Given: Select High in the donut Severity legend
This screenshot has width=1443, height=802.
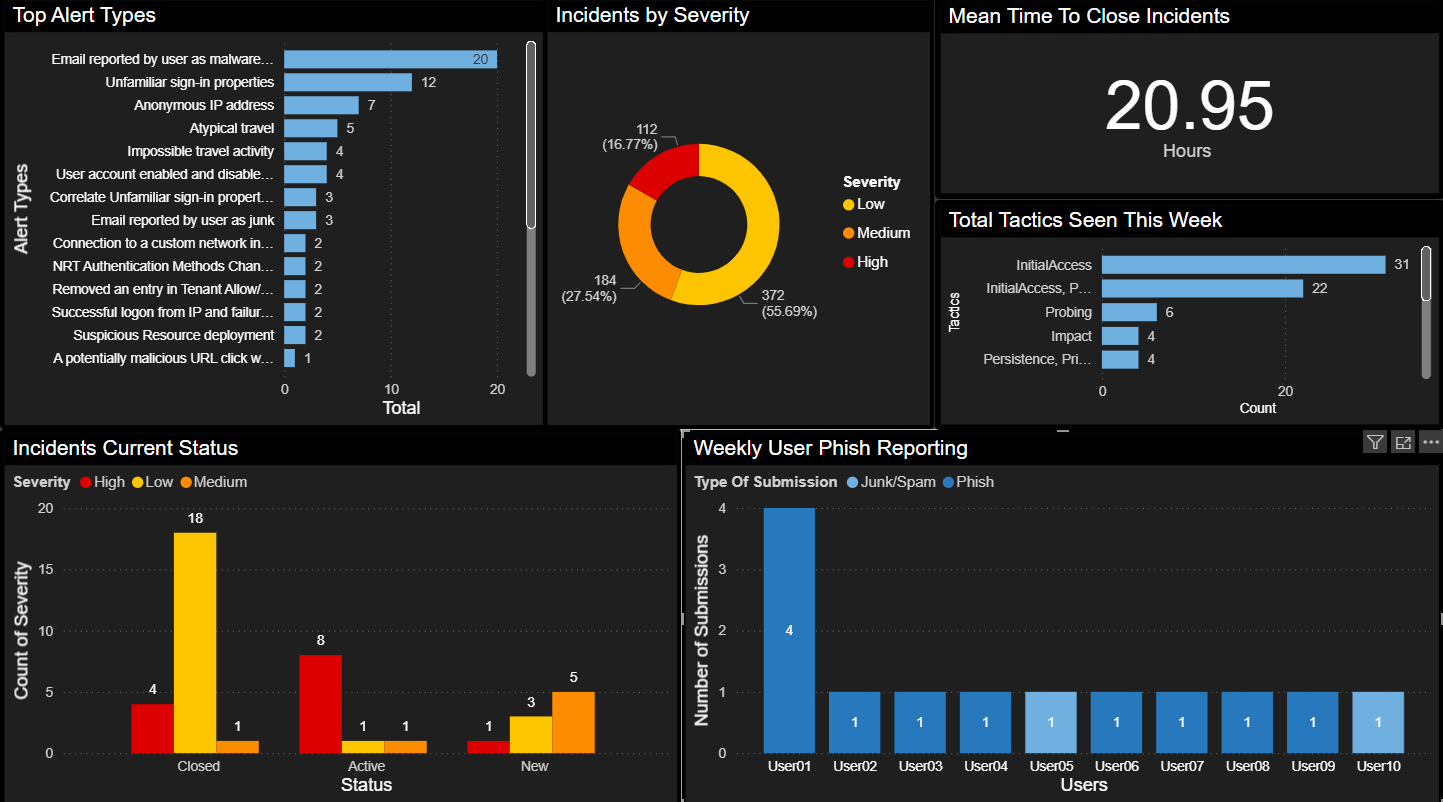Looking at the screenshot, I should (x=866, y=262).
